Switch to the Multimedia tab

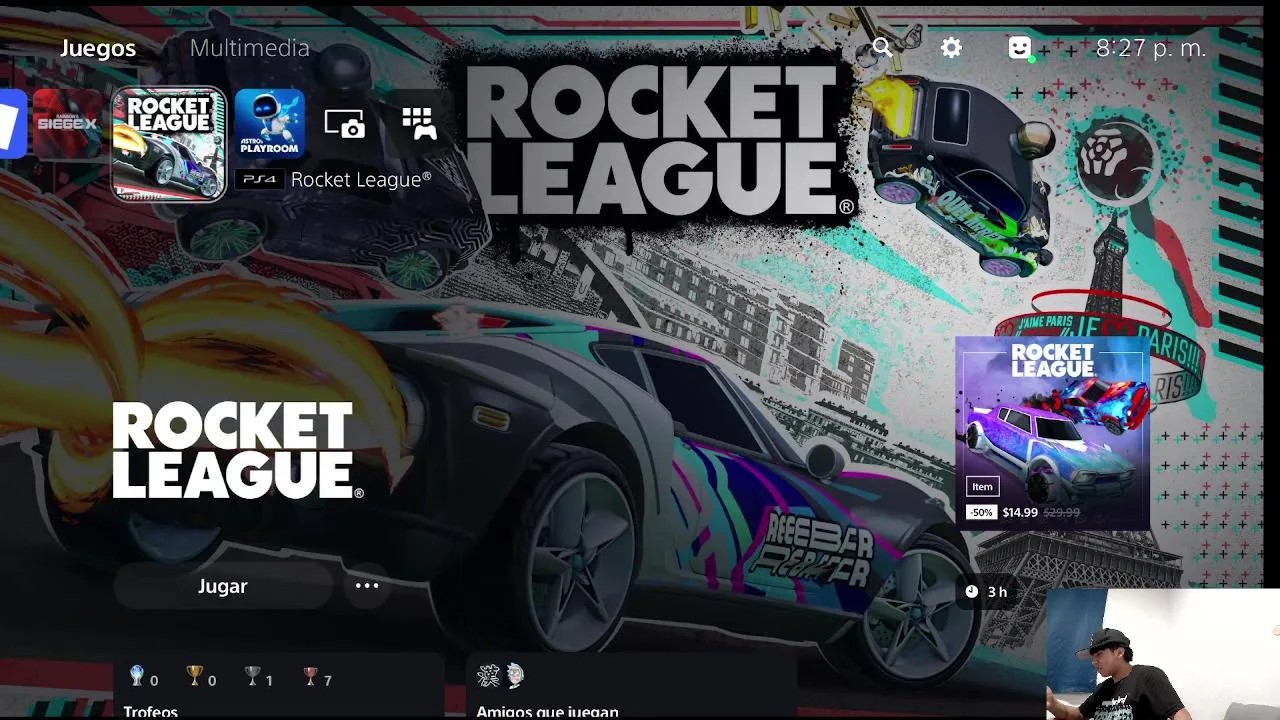pyautogui.click(x=250, y=48)
